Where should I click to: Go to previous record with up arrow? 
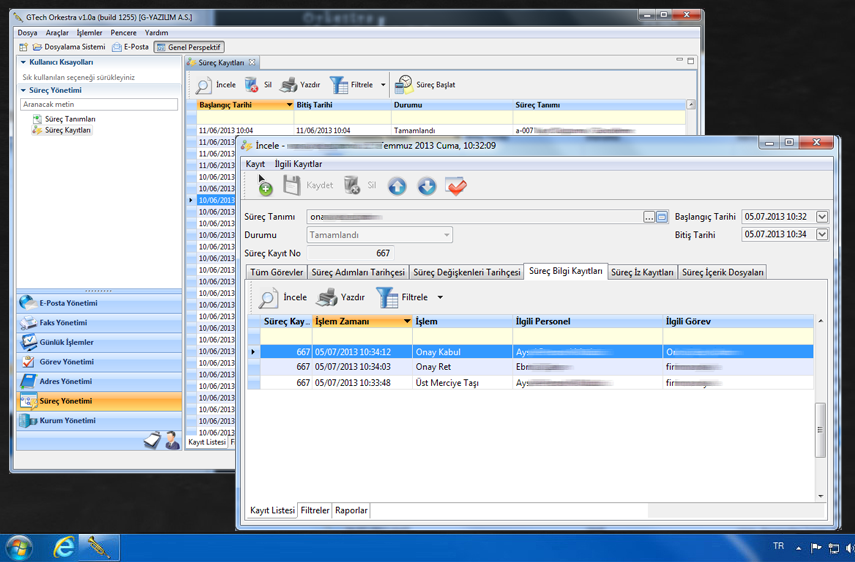[x=397, y=186]
